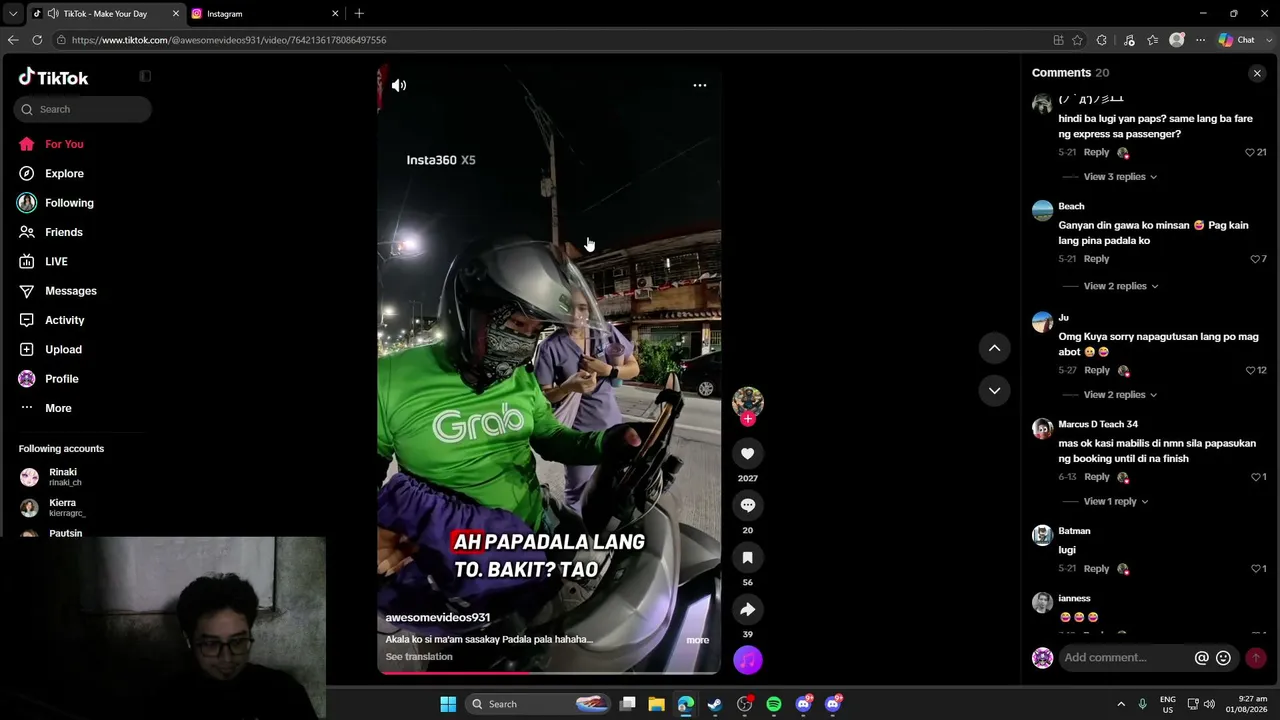Like Beach's comment with 7 likes
Screen dimensions: 1280x720
click(x=1254, y=259)
